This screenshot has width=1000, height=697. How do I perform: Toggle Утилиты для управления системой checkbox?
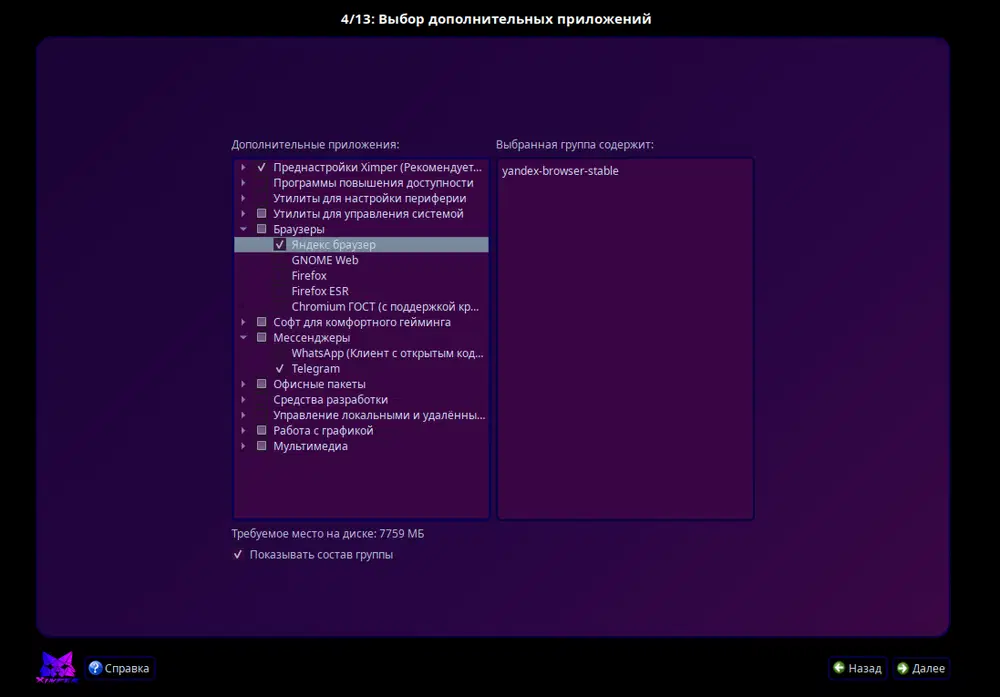click(261, 214)
